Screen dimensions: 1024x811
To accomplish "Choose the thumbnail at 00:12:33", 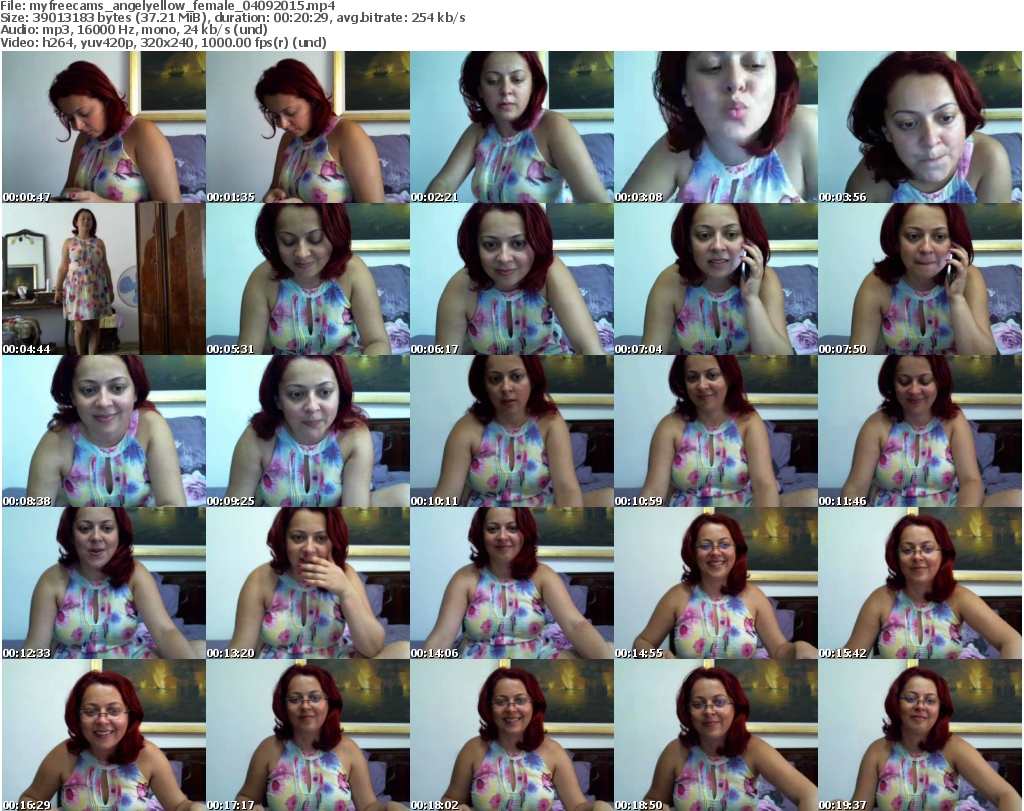I will pos(104,583).
